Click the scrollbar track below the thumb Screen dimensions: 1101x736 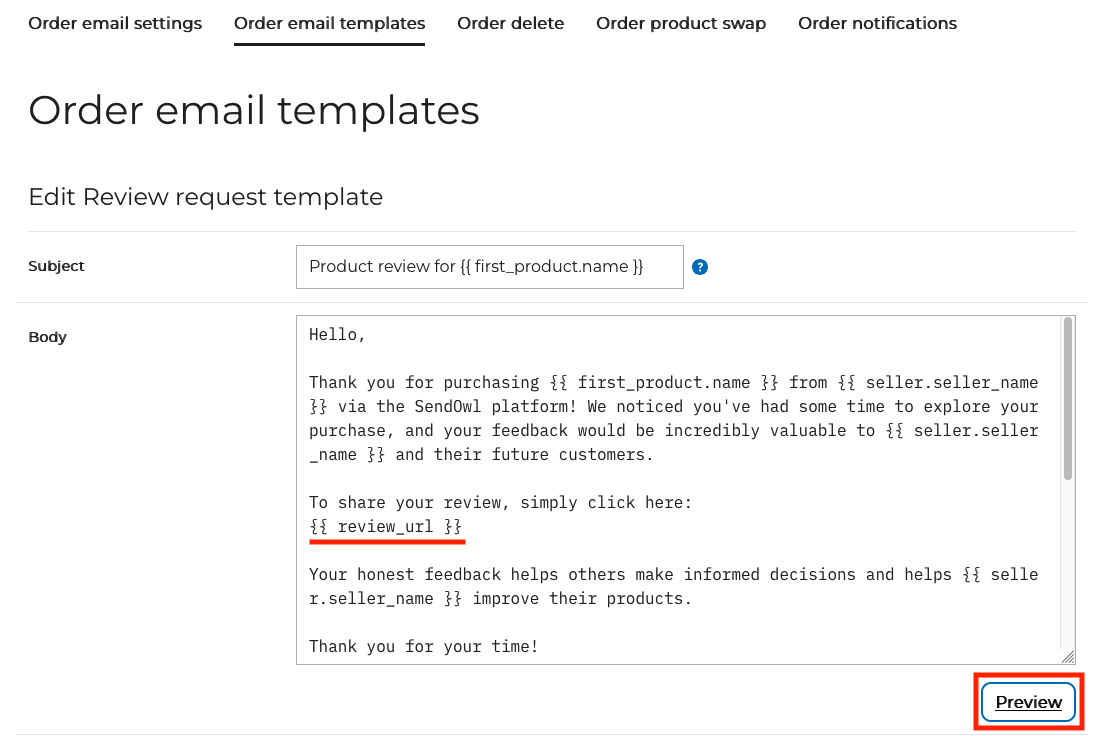click(x=1068, y=570)
